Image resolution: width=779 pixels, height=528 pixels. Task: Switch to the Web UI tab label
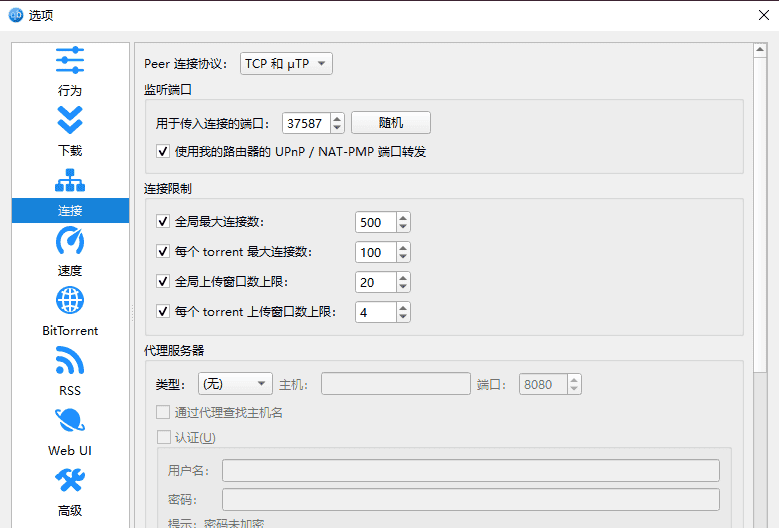[x=70, y=451]
